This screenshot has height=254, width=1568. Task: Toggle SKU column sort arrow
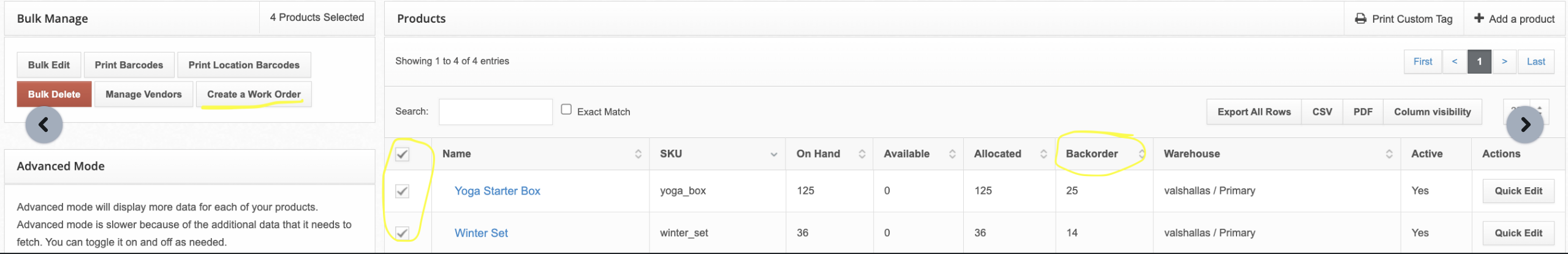click(x=774, y=155)
